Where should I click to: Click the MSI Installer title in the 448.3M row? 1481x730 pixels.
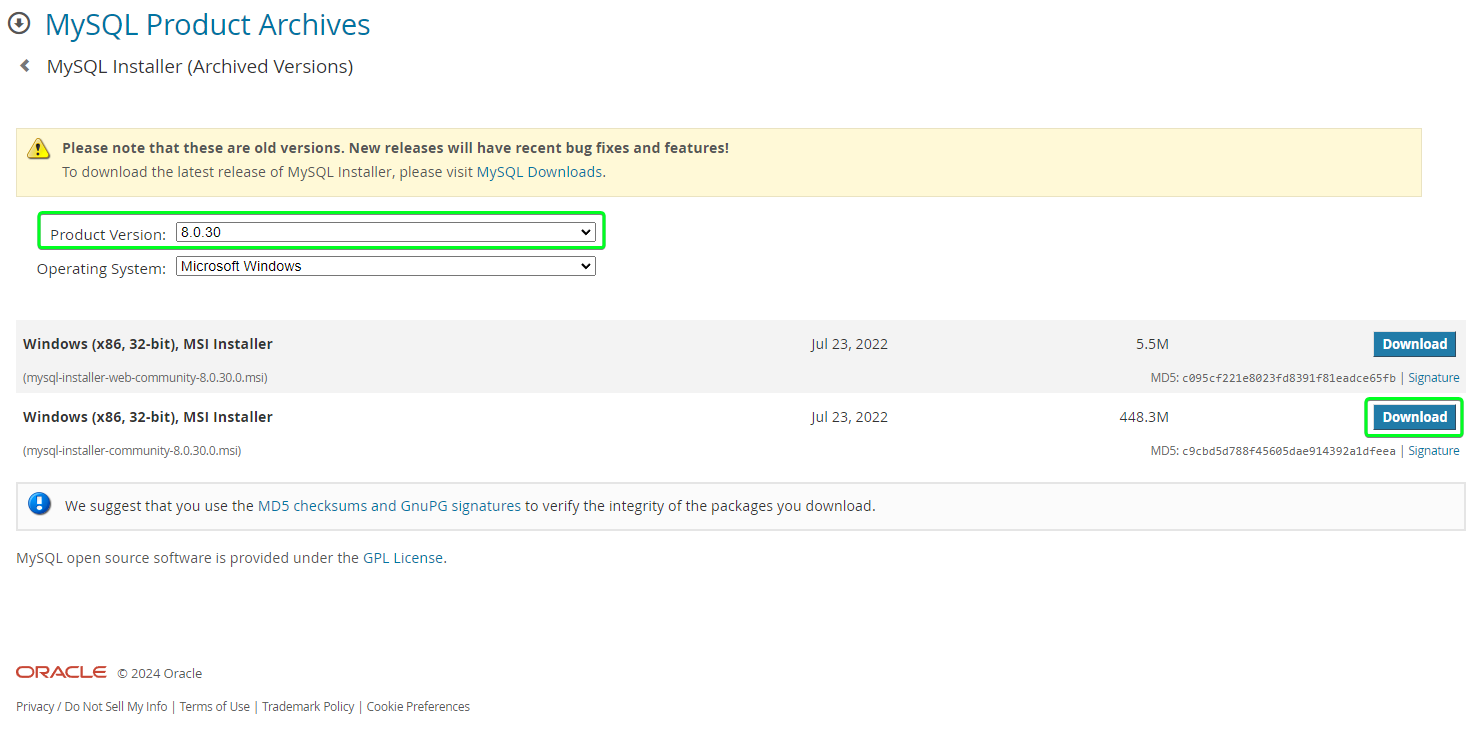[148, 417]
